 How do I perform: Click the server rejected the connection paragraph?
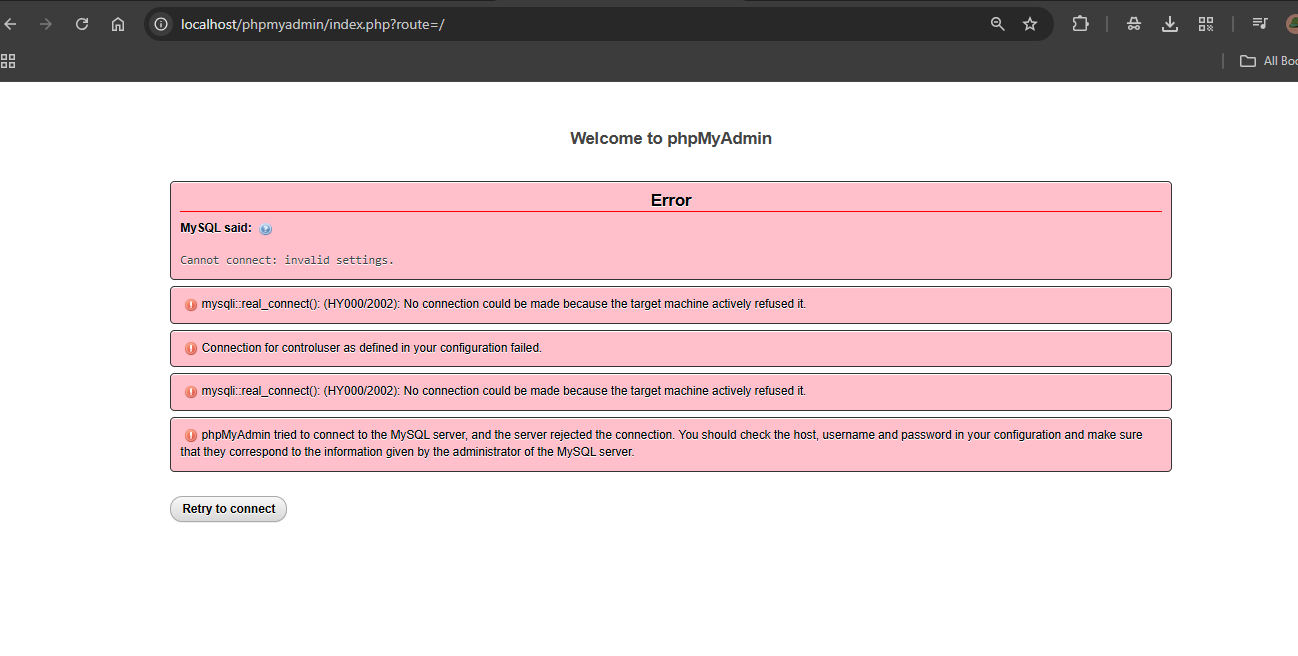[661, 443]
